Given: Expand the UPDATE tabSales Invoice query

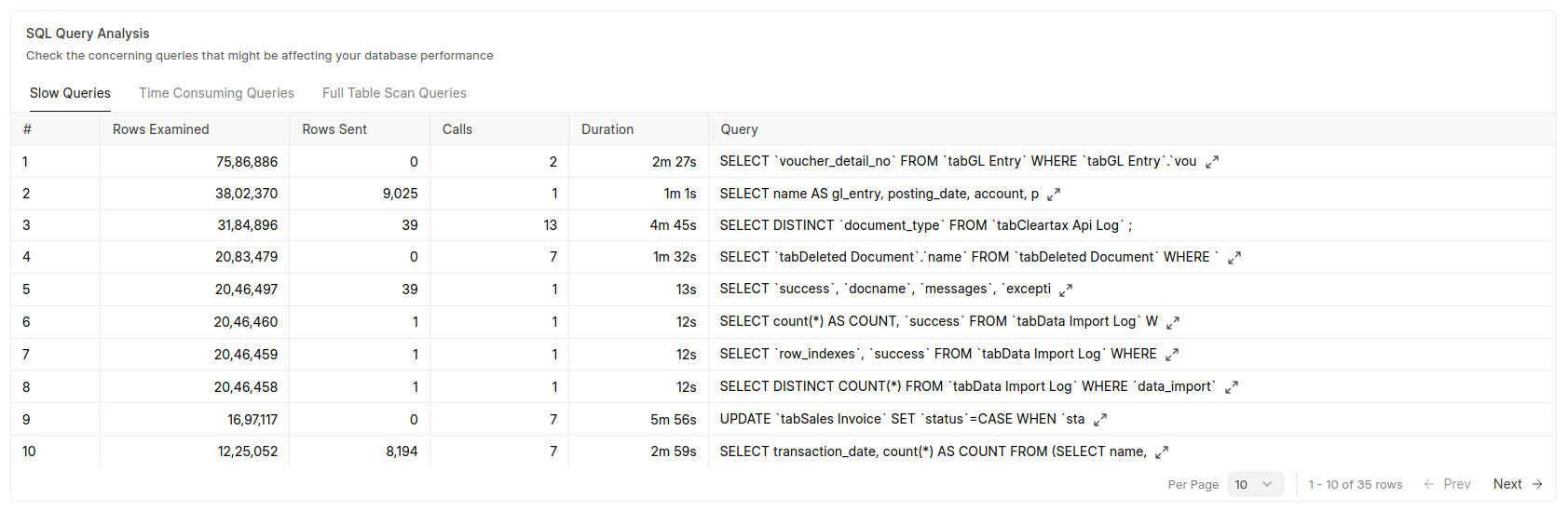Looking at the screenshot, I should click(1100, 420).
